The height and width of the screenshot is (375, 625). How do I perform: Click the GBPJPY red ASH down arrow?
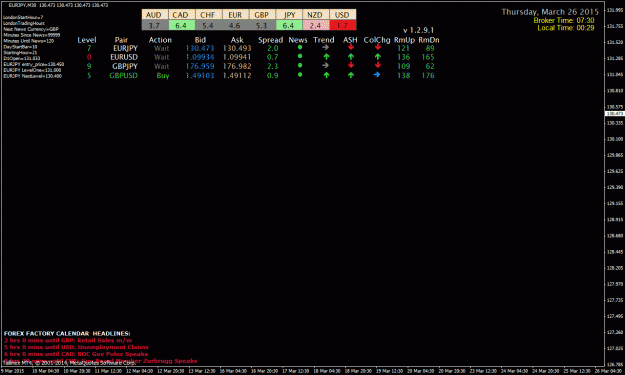(x=351, y=65)
